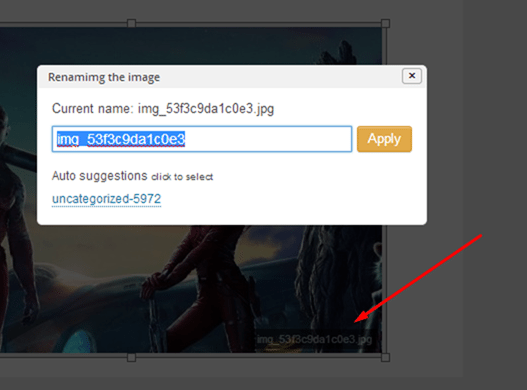
Task: Click the top-middle image resize handle
Action: pos(131,24)
